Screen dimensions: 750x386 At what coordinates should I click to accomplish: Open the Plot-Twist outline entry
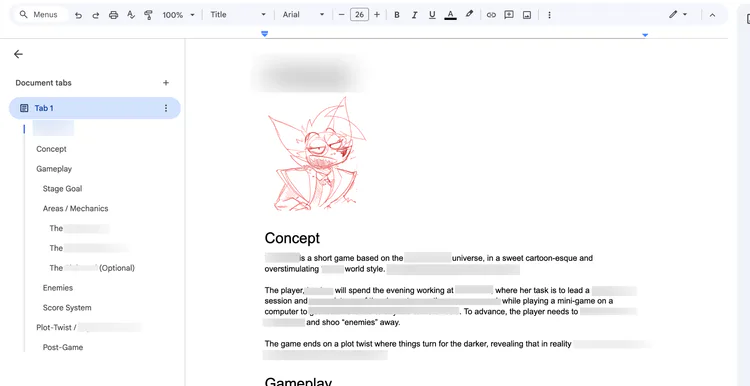tap(88, 328)
